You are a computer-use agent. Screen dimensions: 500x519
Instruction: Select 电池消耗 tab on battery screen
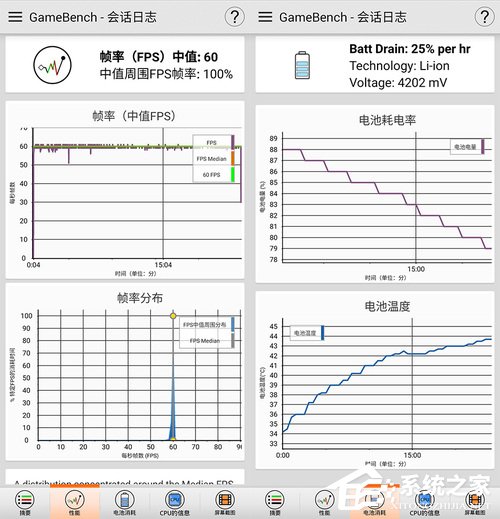(x=375, y=503)
